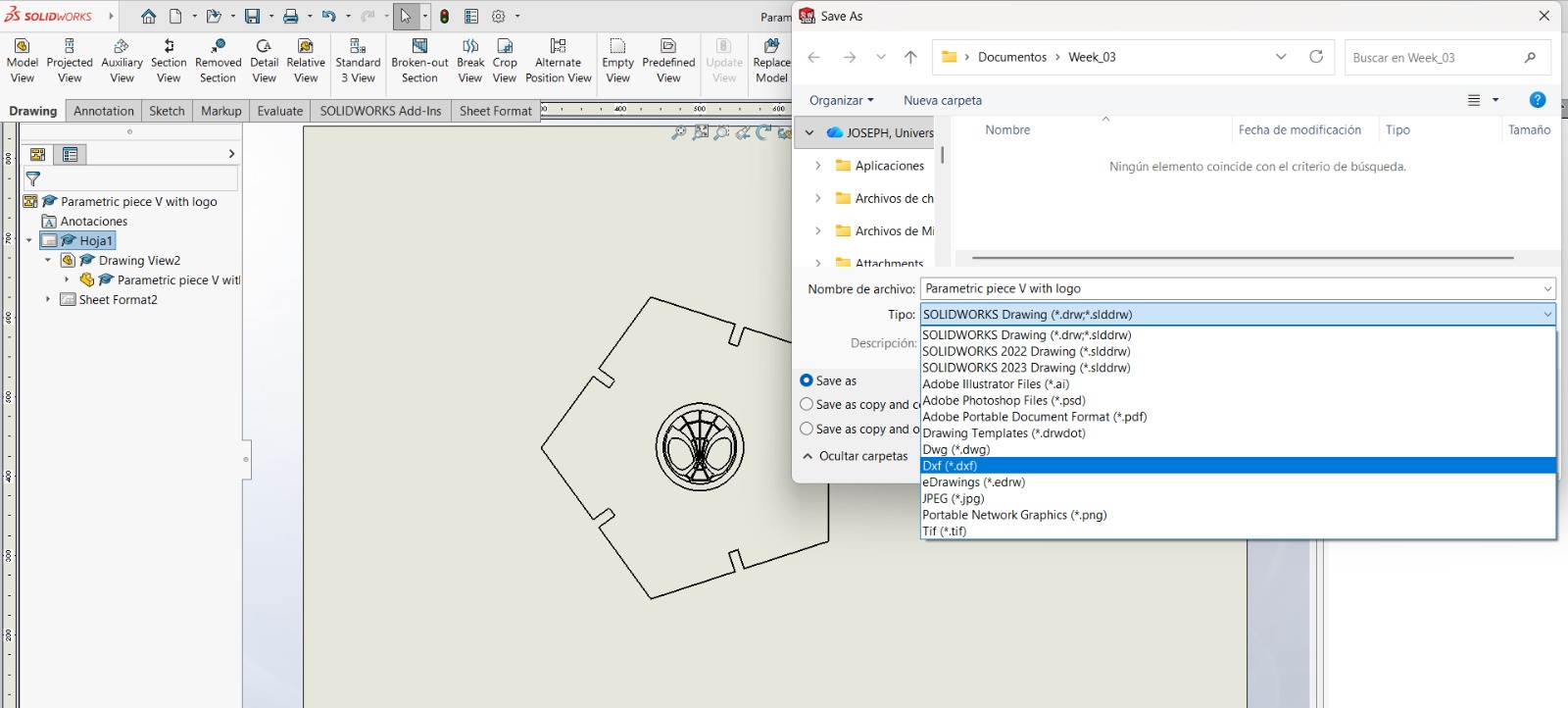The height and width of the screenshot is (708, 1568).
Task: Insert an Empty View
Action: click(617, 61)
